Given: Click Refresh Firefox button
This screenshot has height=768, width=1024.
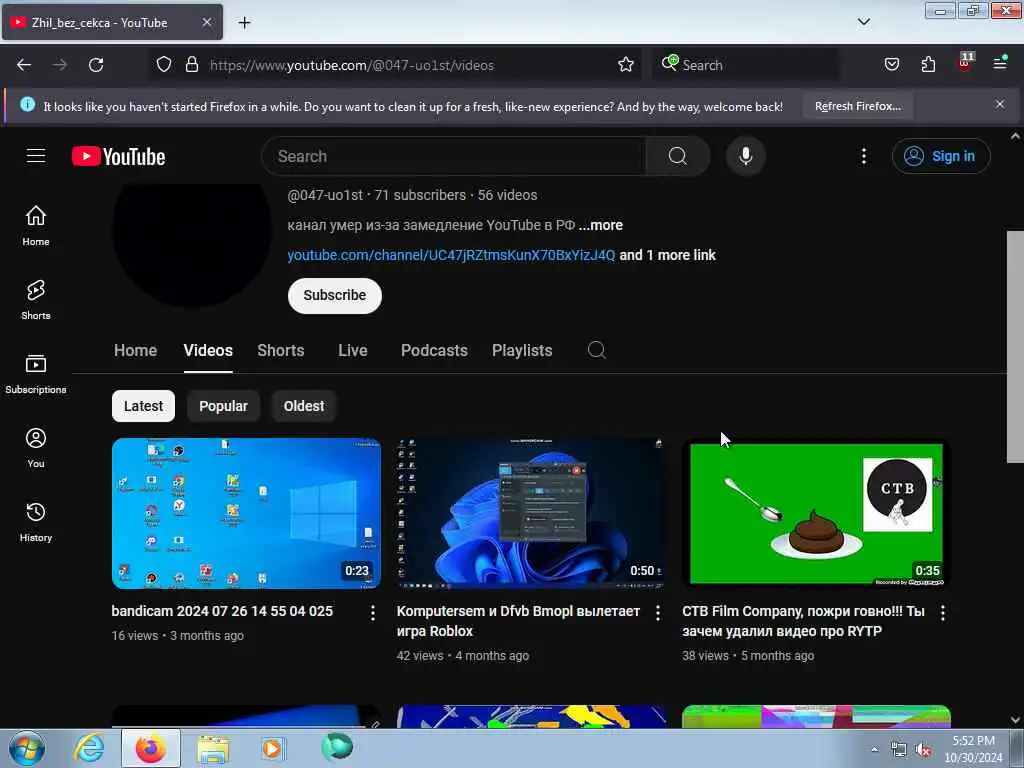Looking at the screenshot, I should tap(857, 106).
